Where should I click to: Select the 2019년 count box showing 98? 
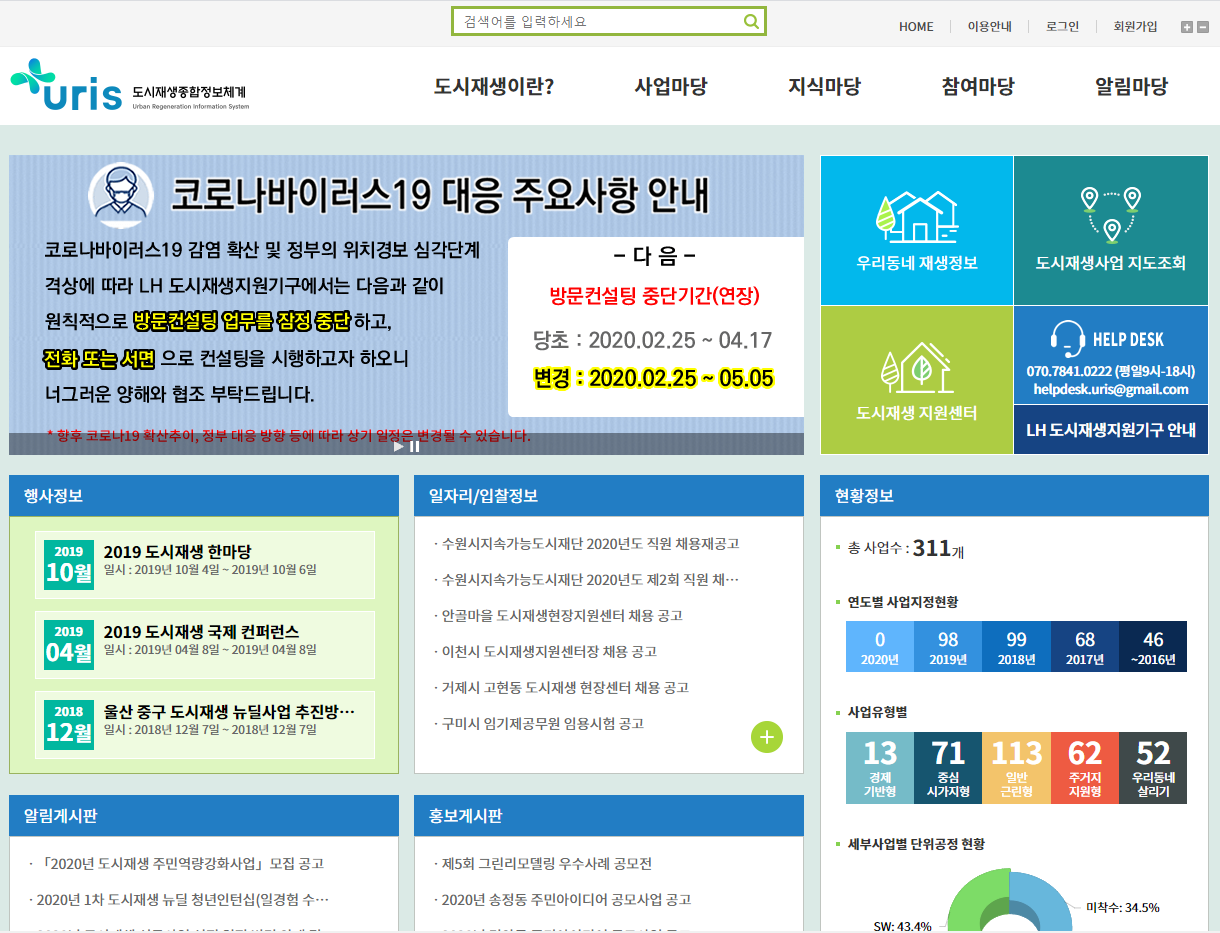tap(948, 647)
